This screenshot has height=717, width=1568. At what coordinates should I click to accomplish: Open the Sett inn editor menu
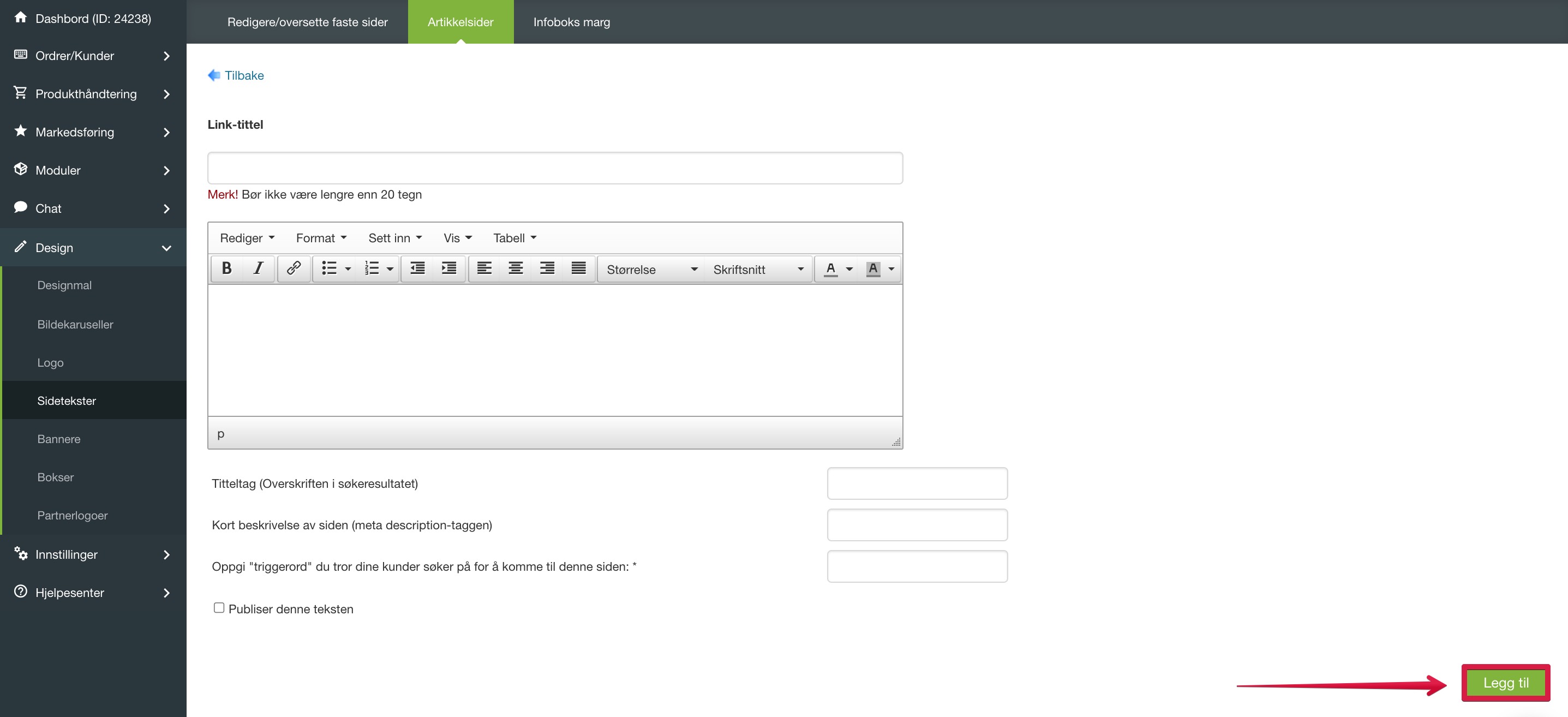(394, 238)
